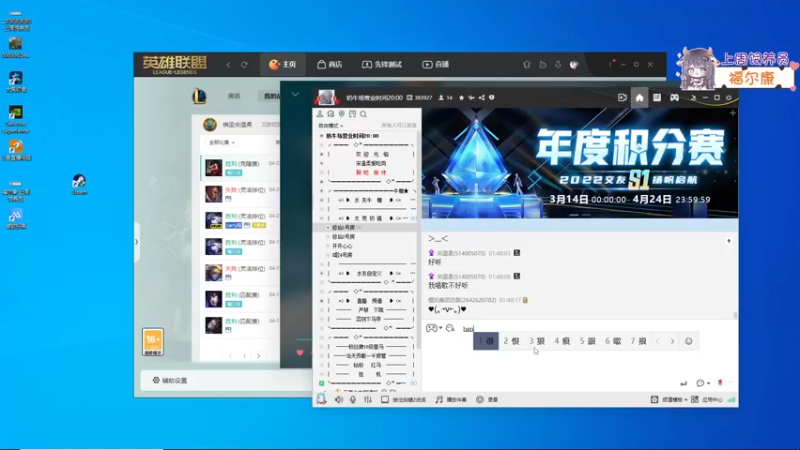The width and height of the screenshot is (800, 450).
Task: Click the record button in bottom bar
Action: pyautogui.click(x=487, y=399)
